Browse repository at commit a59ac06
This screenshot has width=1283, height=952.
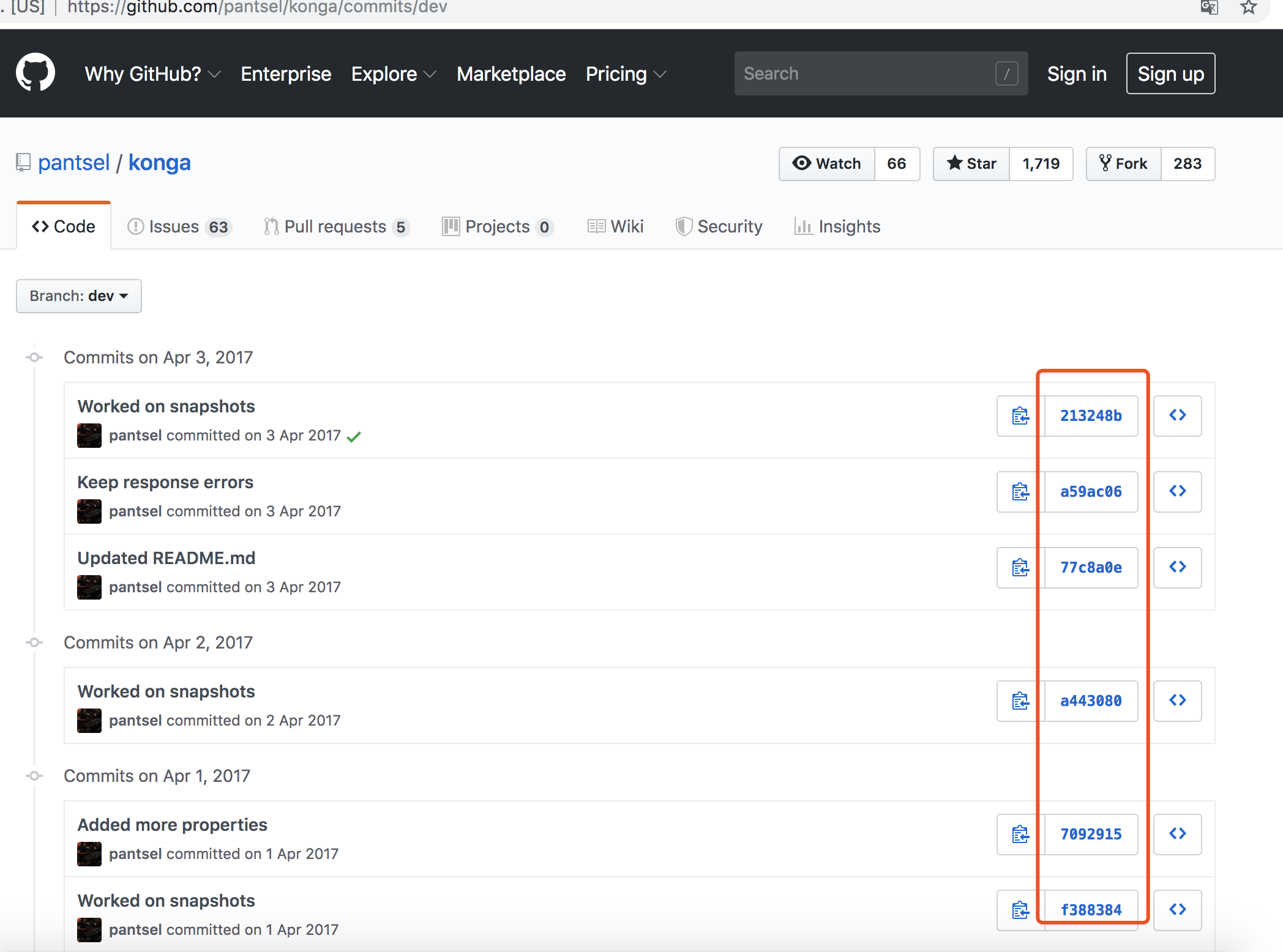[1177, 491]
